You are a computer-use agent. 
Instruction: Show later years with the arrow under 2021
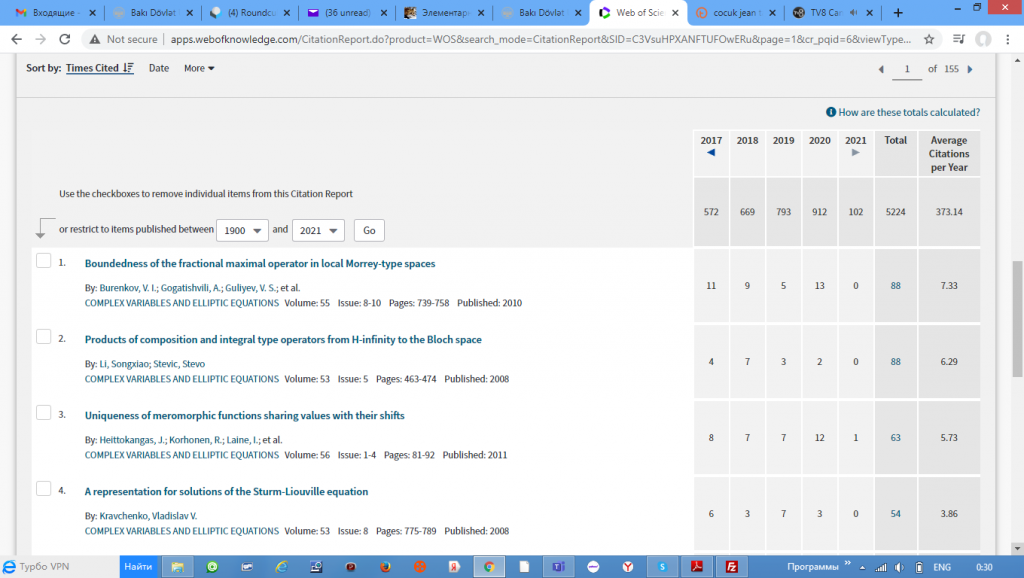[x=855, y=153]
